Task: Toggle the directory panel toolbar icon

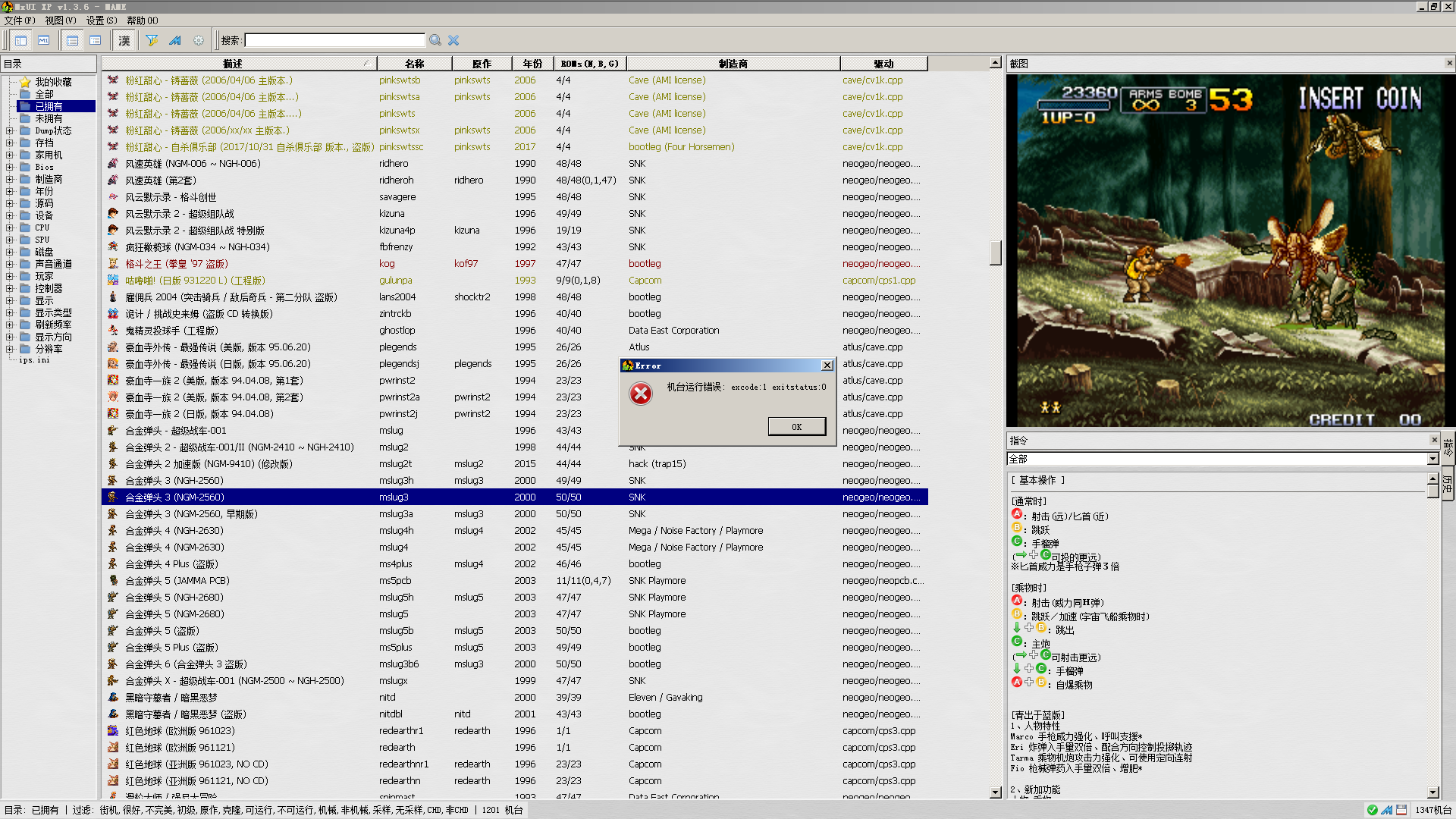Action: point(20,40)
